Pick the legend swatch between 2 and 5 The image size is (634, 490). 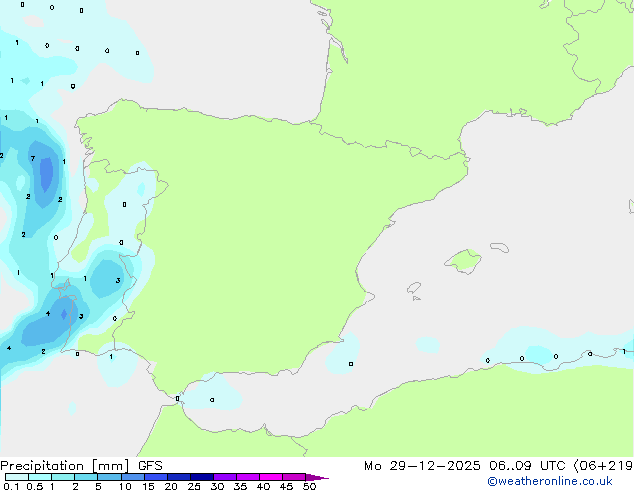coord(86,477)
